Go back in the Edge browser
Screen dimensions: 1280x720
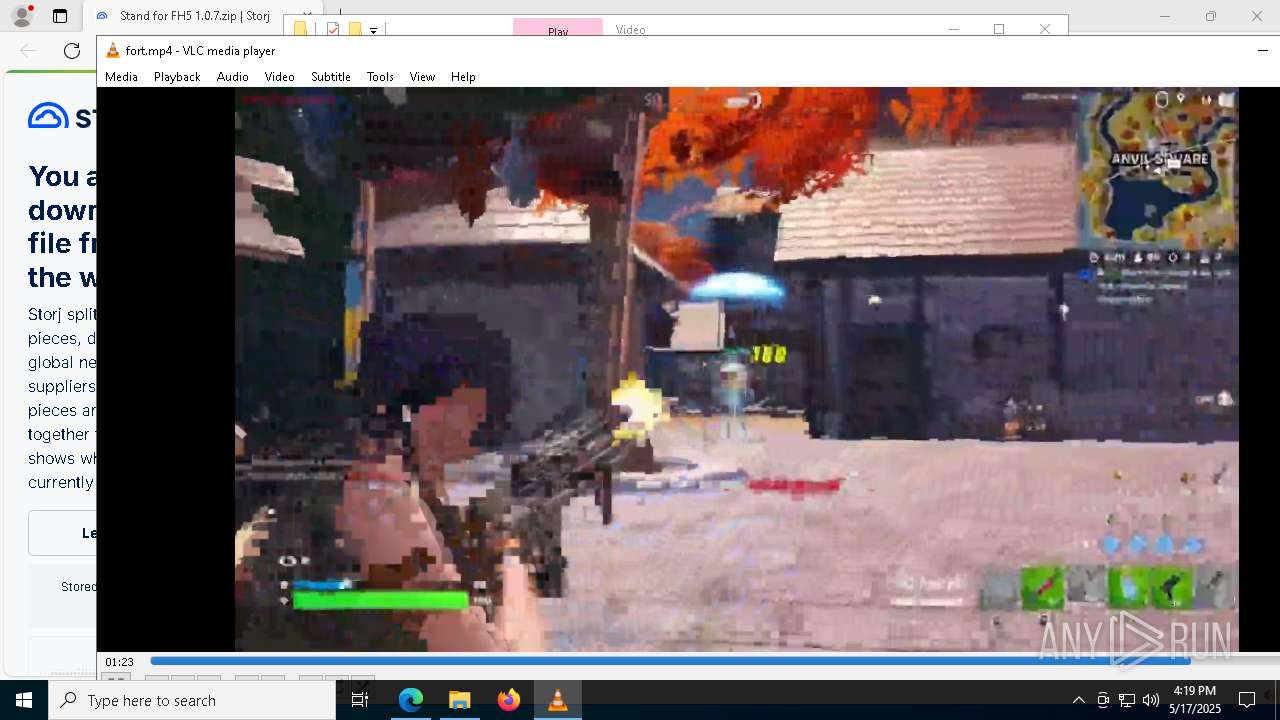28,50
